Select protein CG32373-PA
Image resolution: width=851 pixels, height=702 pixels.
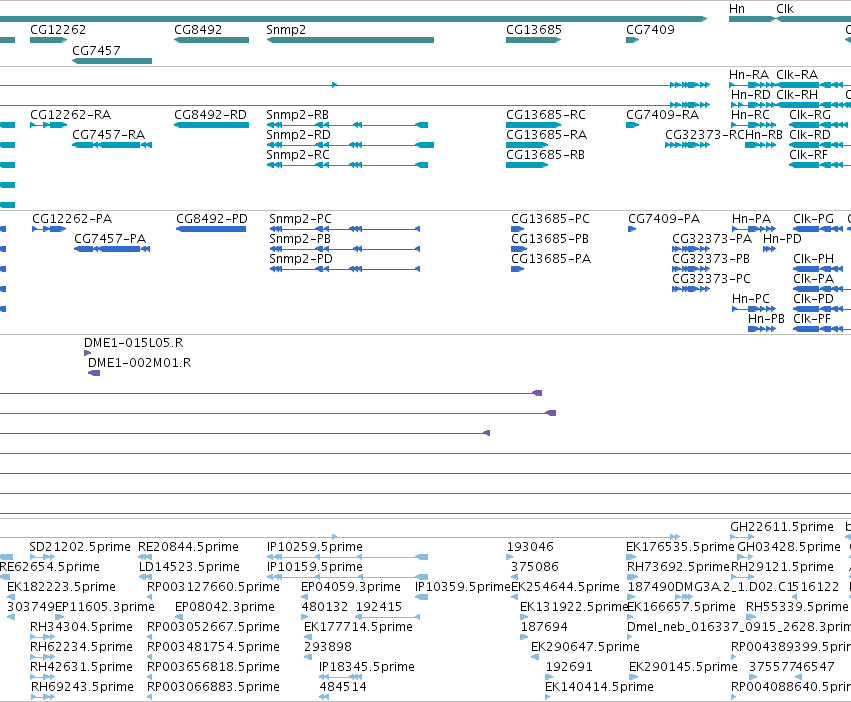712,239
